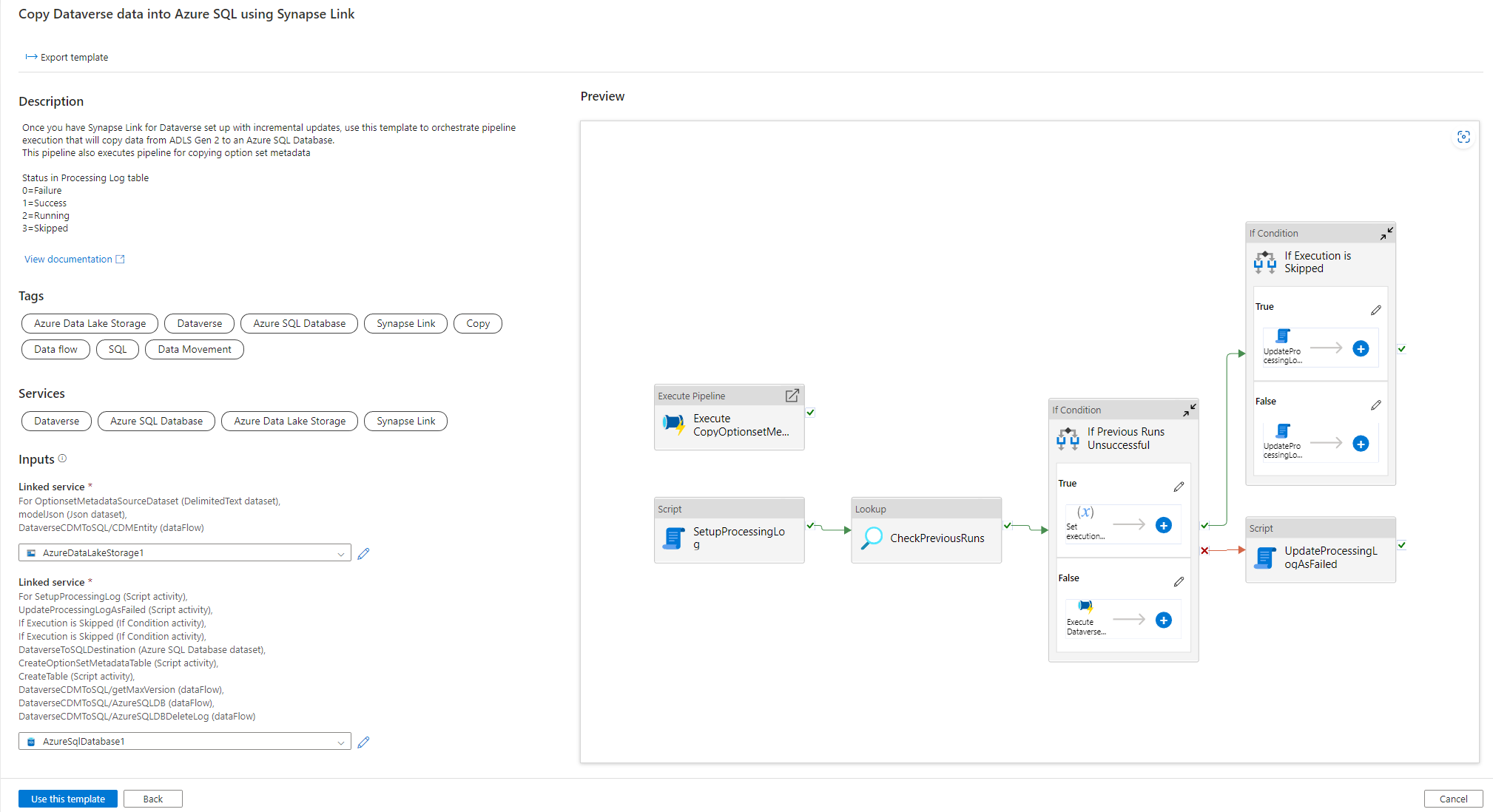Click Dataverse tag under Tags
The width and height of the screenshot is (1493, 812).
(x=199, y=323)
